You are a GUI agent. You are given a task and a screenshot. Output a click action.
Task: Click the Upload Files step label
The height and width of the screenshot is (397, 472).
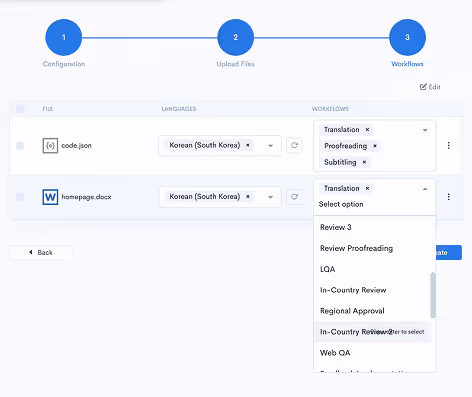coord(236,64)
